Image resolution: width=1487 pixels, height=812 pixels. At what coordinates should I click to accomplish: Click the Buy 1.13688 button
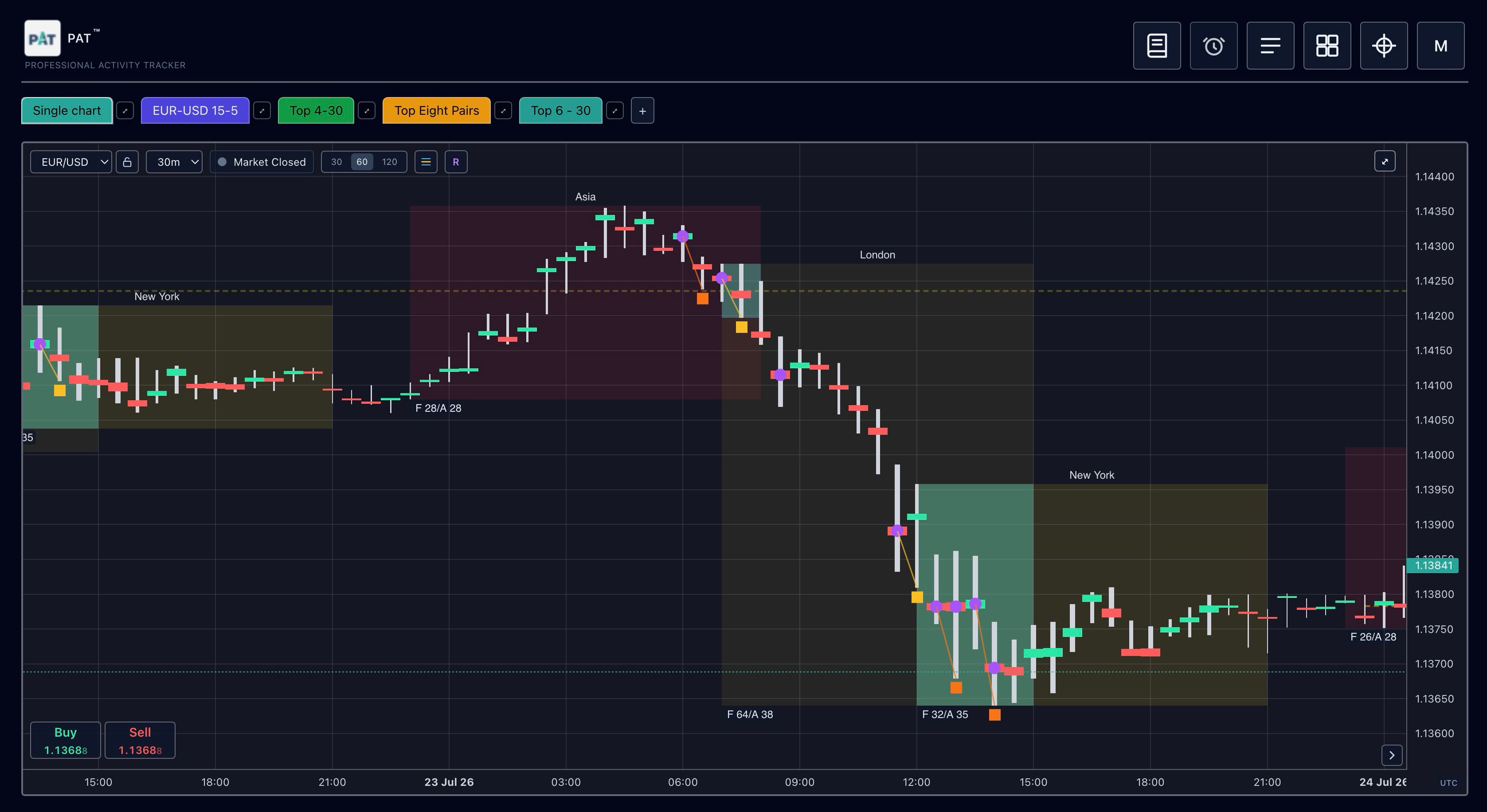point(65,741)
